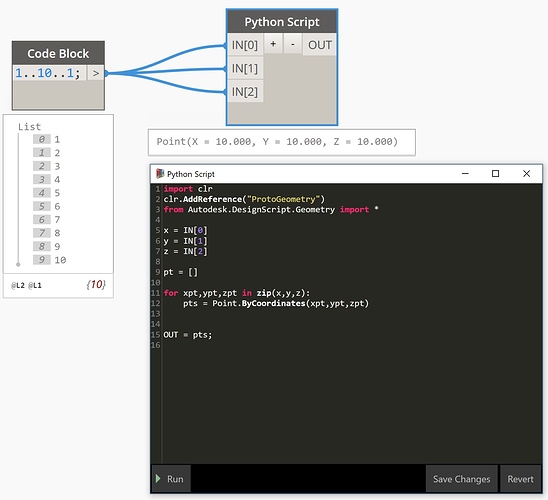The width and height of the screenshot is (548, 500).
Task: Click the IN[2] input port
Action: click(245, 92)
